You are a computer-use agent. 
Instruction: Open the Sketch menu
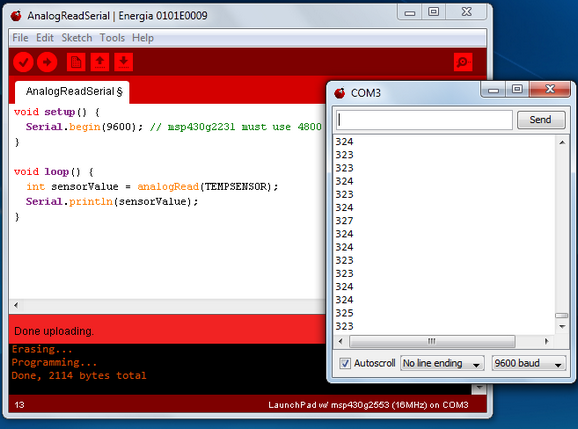[77, 38]
